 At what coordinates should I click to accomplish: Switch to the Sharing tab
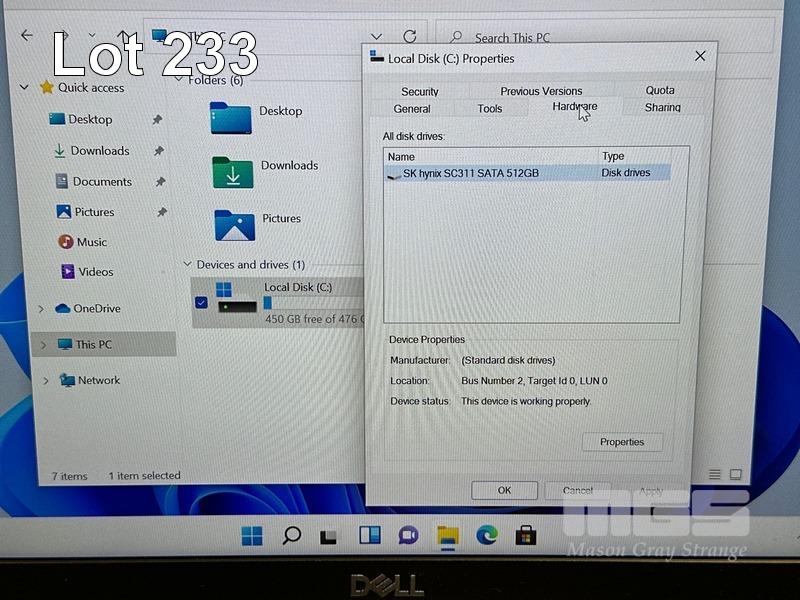(x=662, y=107)
